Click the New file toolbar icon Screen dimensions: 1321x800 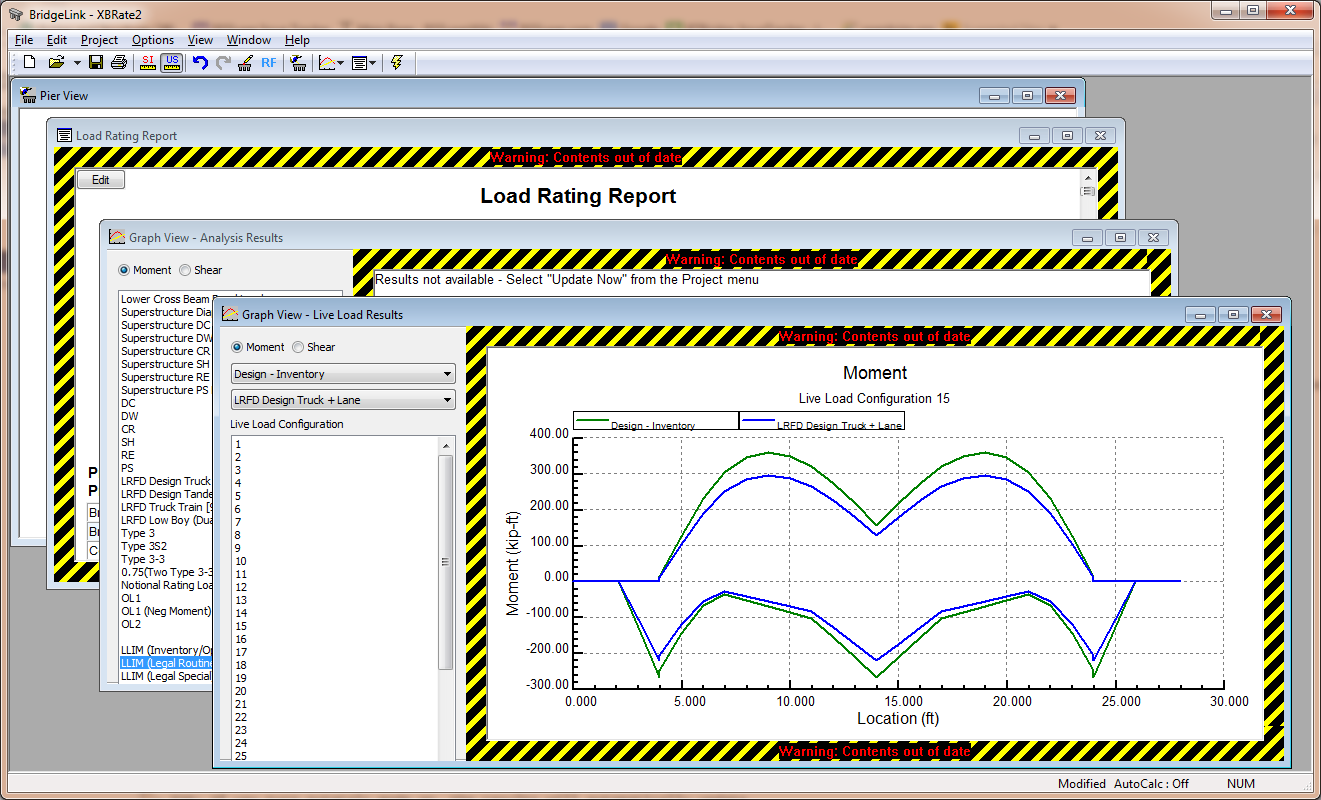(29, 63)
